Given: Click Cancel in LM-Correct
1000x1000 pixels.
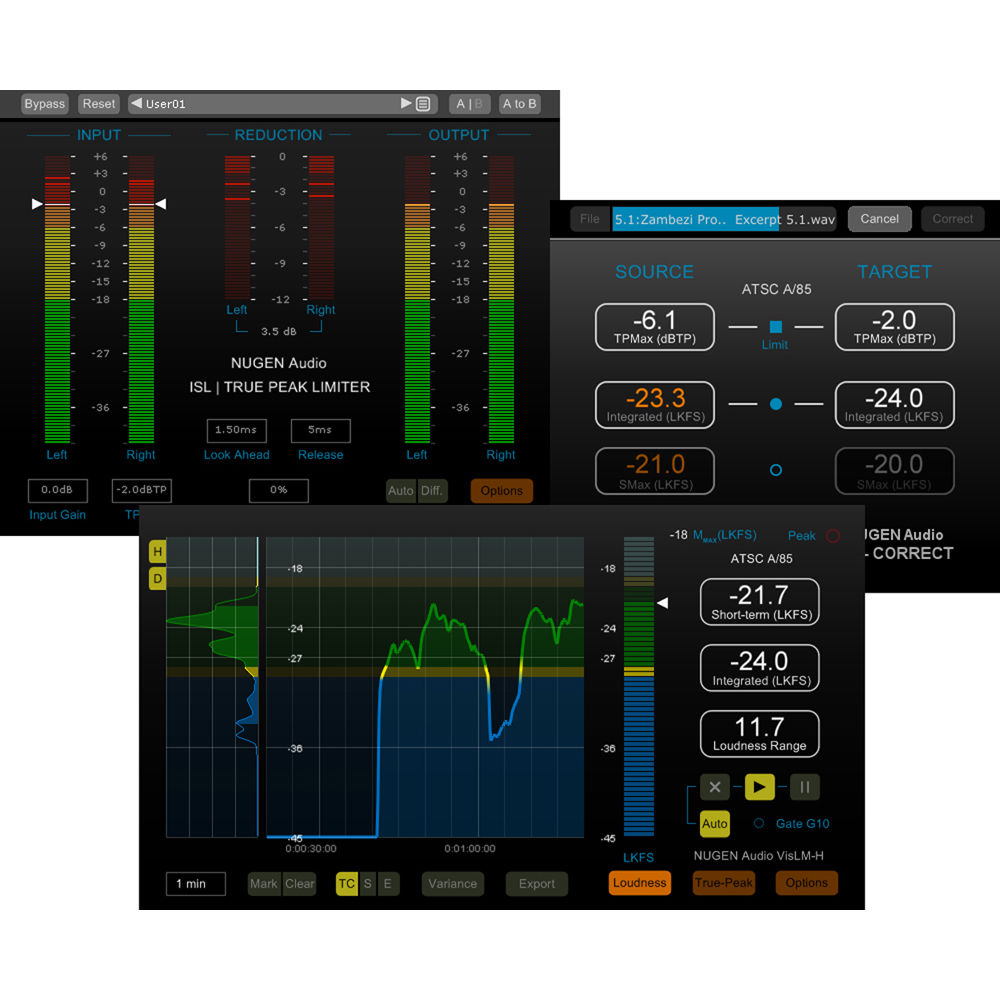Looking at the screenshot, I should click(x=879, y=219).
